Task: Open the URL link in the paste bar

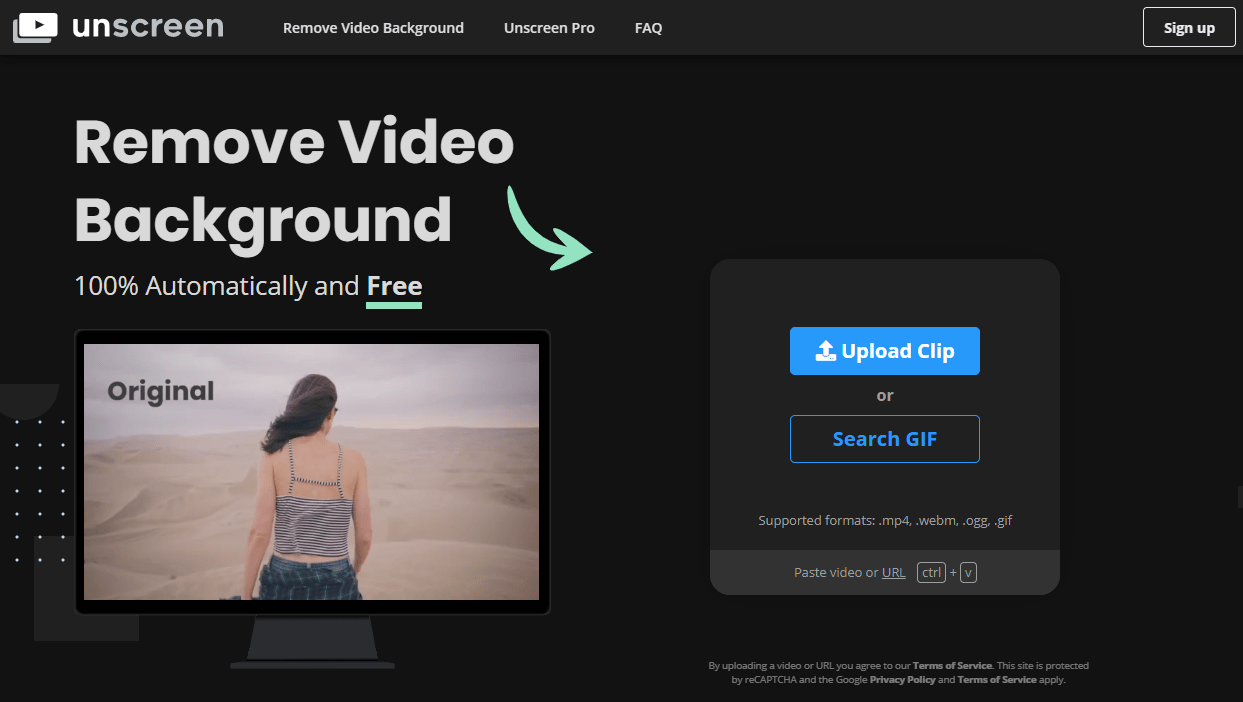Action: pyautogui.click(x=894, y=573)
